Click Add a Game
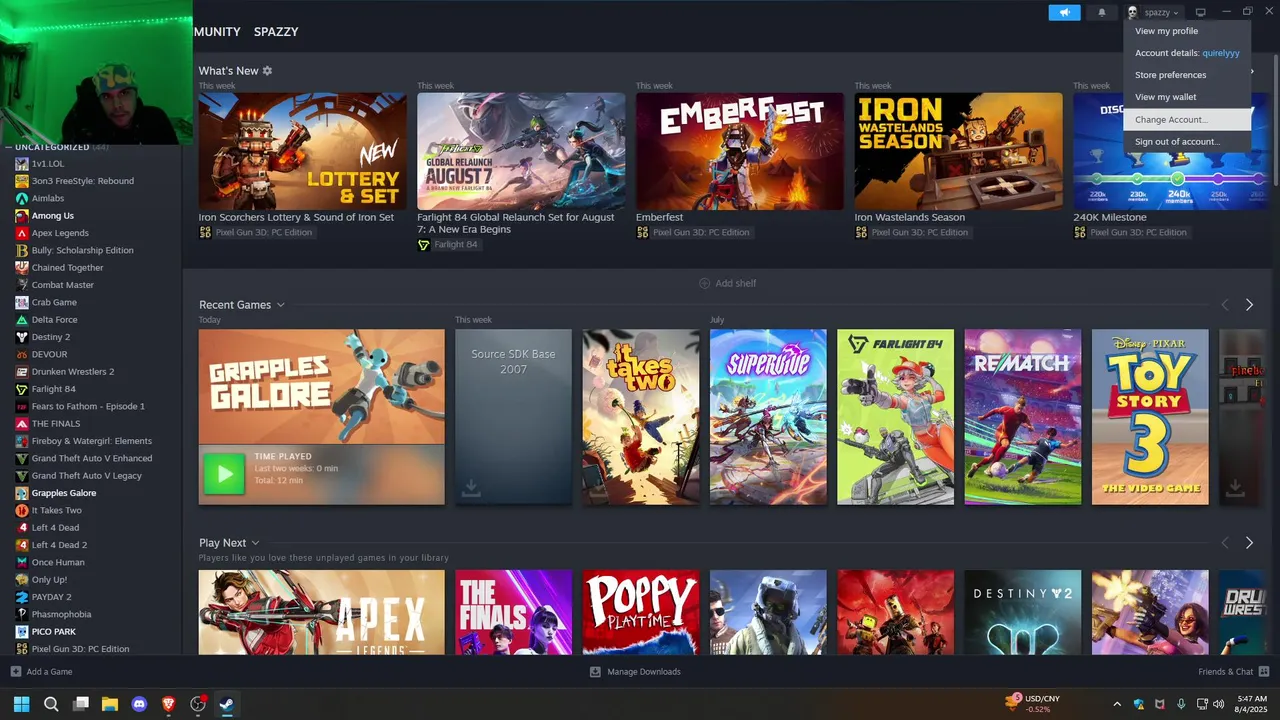1280x720 pixels. point(41,672)
